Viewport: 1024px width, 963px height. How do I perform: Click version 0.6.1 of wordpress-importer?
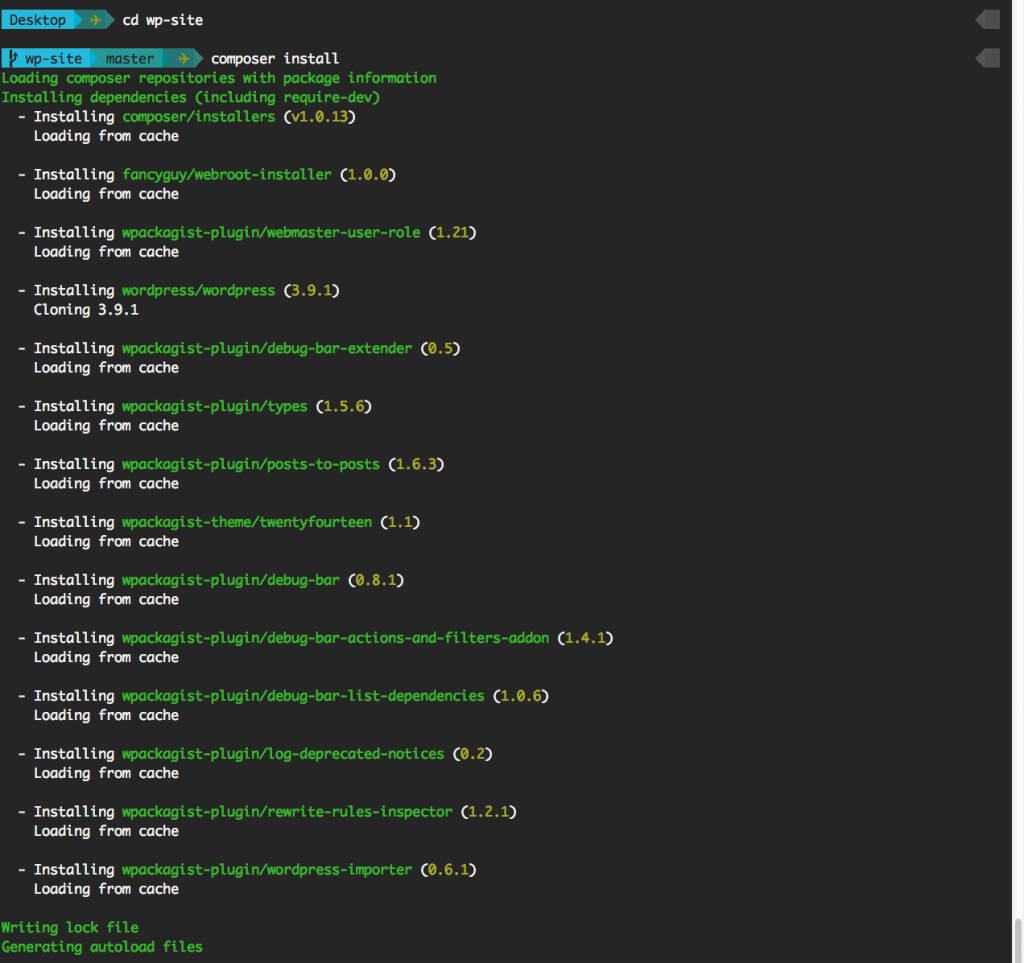[449, 870]
